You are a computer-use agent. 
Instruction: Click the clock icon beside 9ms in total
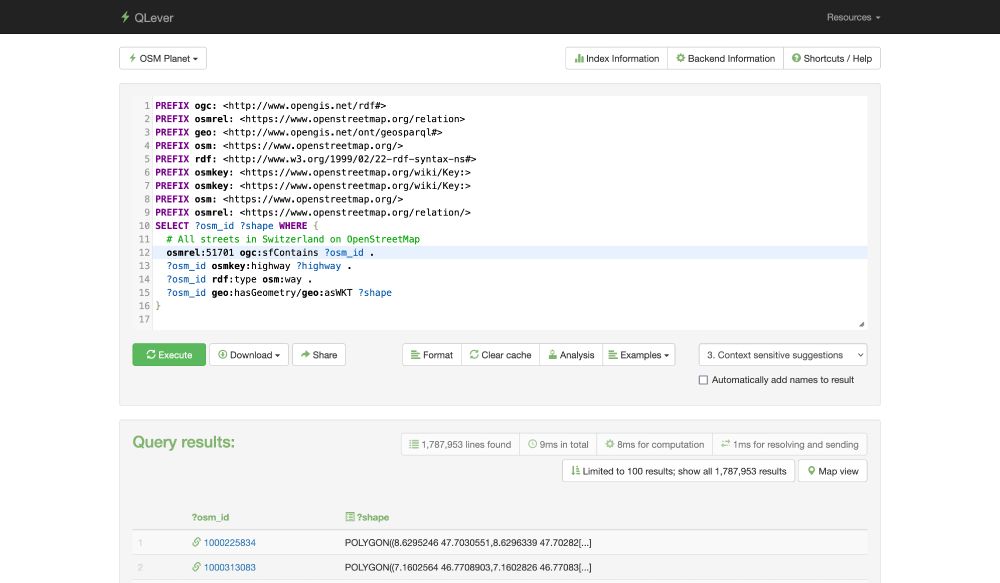click(x=533, y=445)
